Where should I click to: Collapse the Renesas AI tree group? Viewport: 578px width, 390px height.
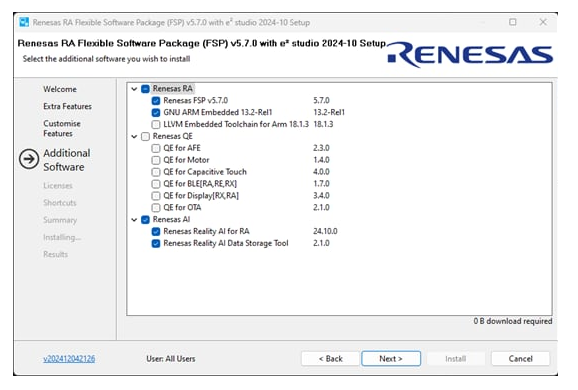(134, 220)
